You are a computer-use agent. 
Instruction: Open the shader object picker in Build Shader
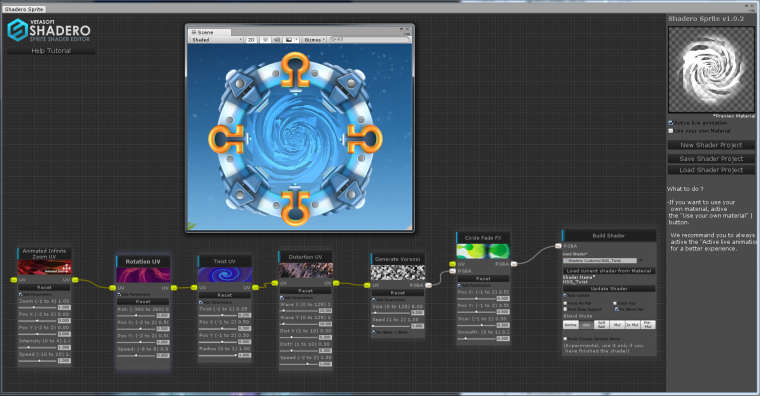640,261
